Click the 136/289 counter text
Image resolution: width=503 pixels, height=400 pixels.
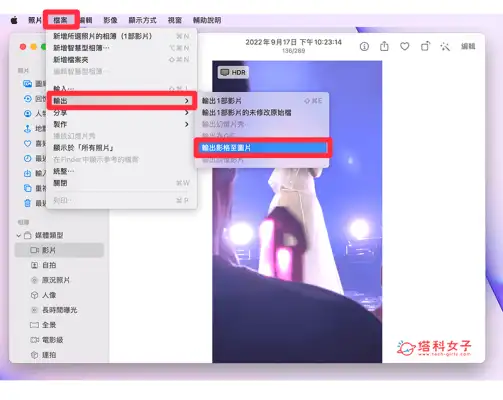pos(293,51)
